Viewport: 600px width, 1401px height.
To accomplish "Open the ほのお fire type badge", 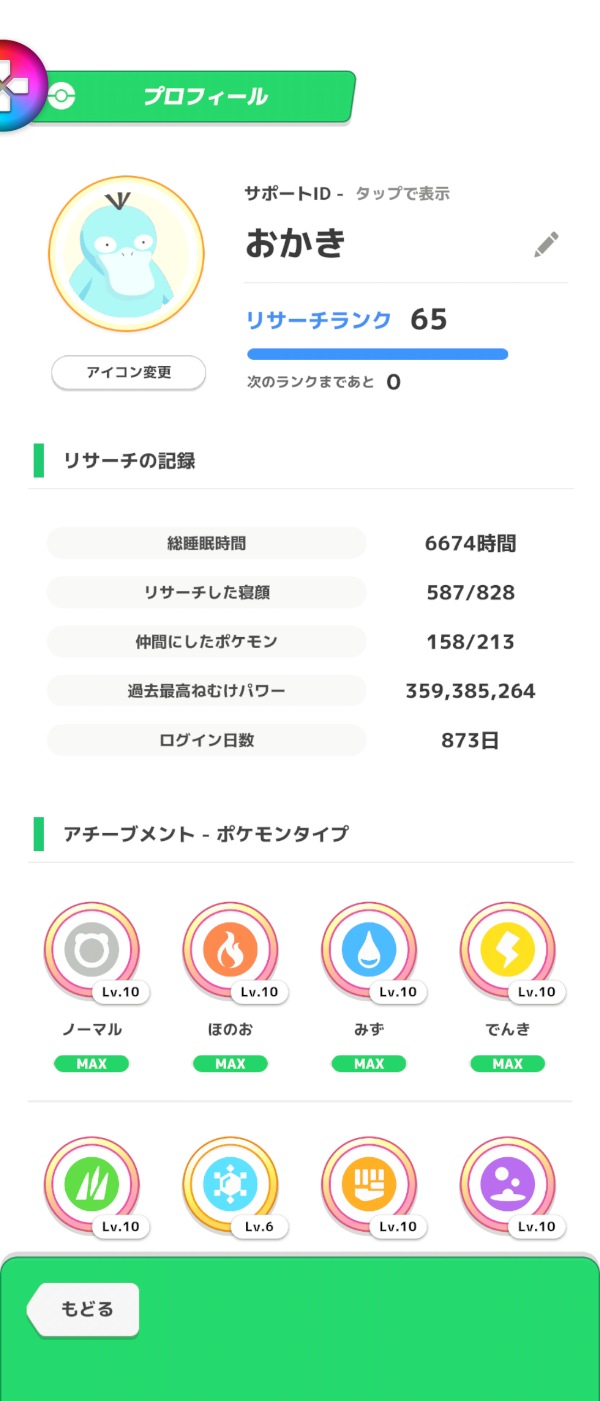I will point(230,951).
